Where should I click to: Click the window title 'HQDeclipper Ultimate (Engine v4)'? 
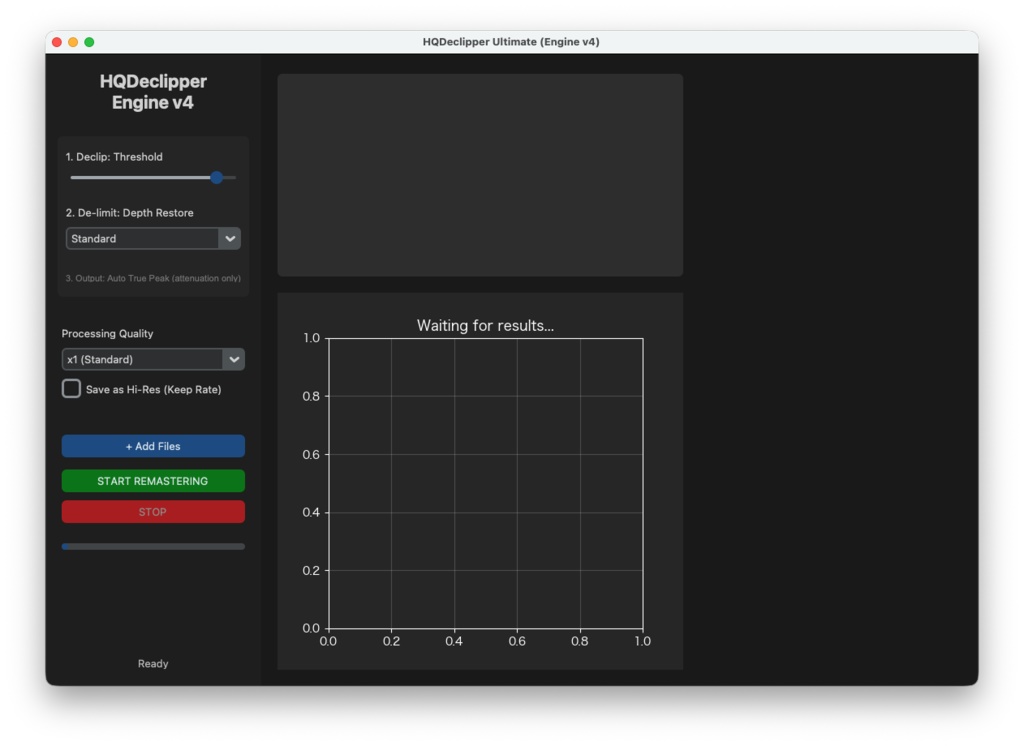click(511, 42)
